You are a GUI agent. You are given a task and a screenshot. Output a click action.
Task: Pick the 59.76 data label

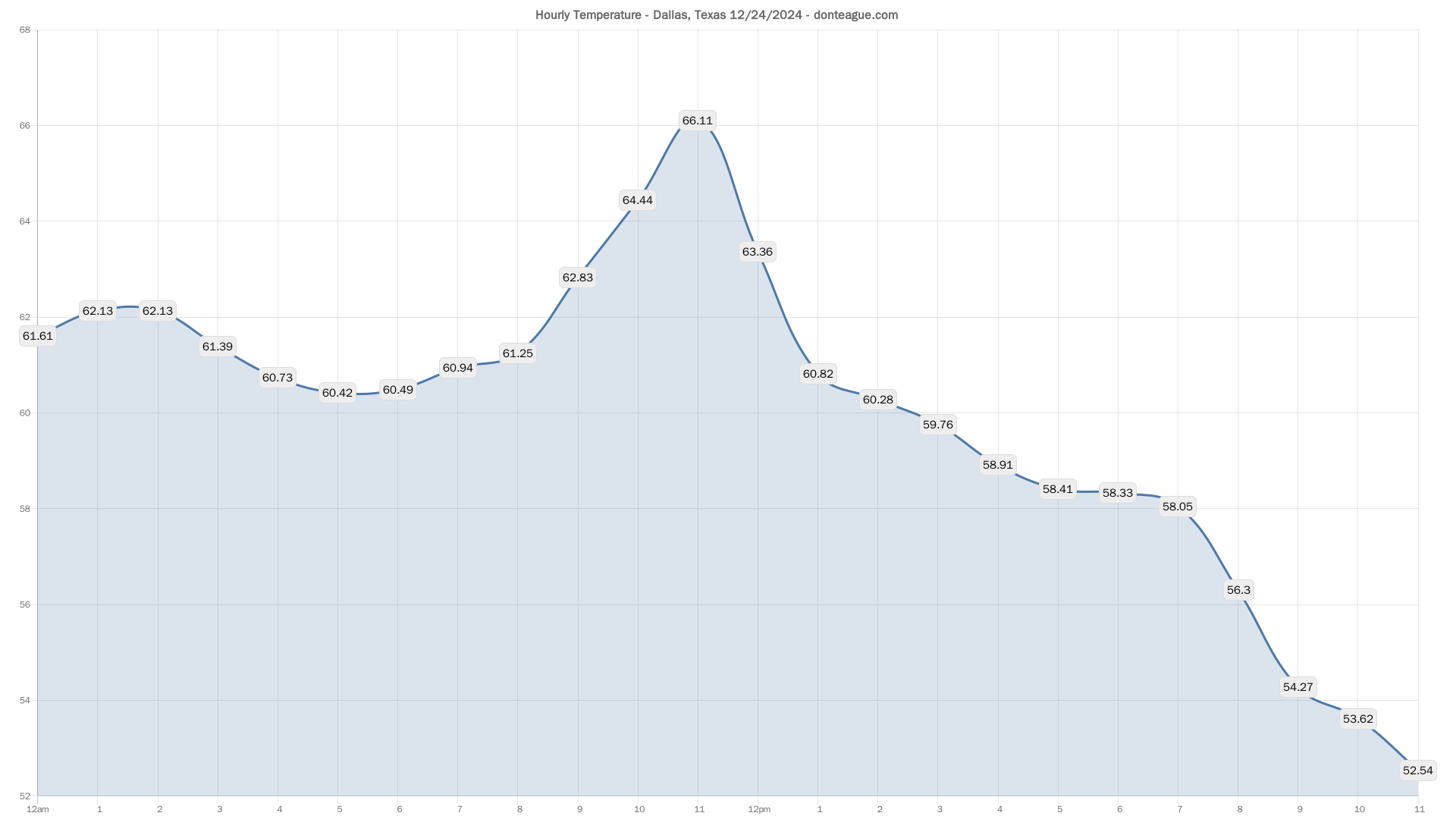pos(938,425)
